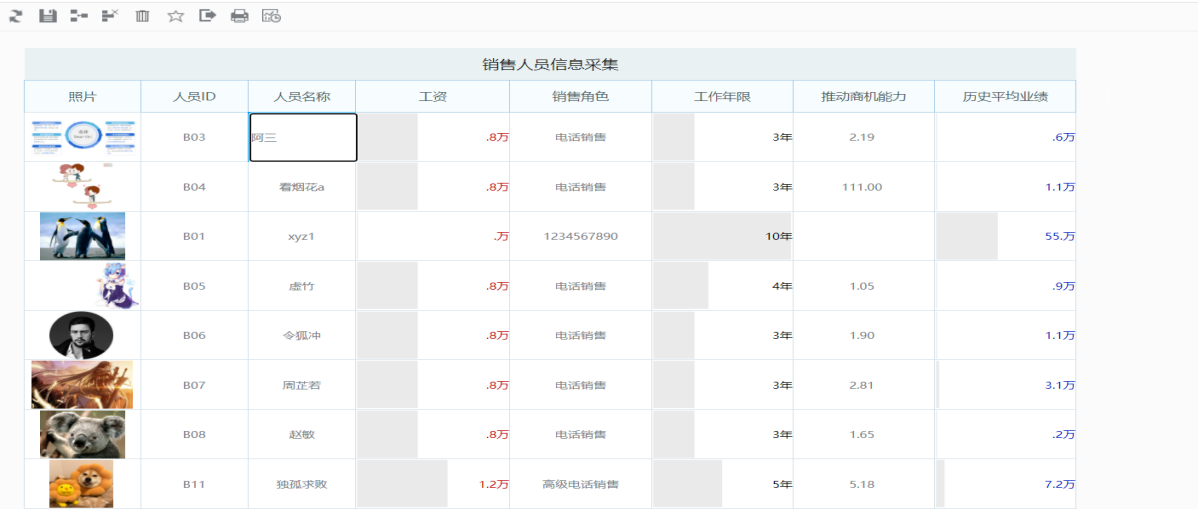
Task: Click the name input field containing 阿三
Action: pos(303,138)
